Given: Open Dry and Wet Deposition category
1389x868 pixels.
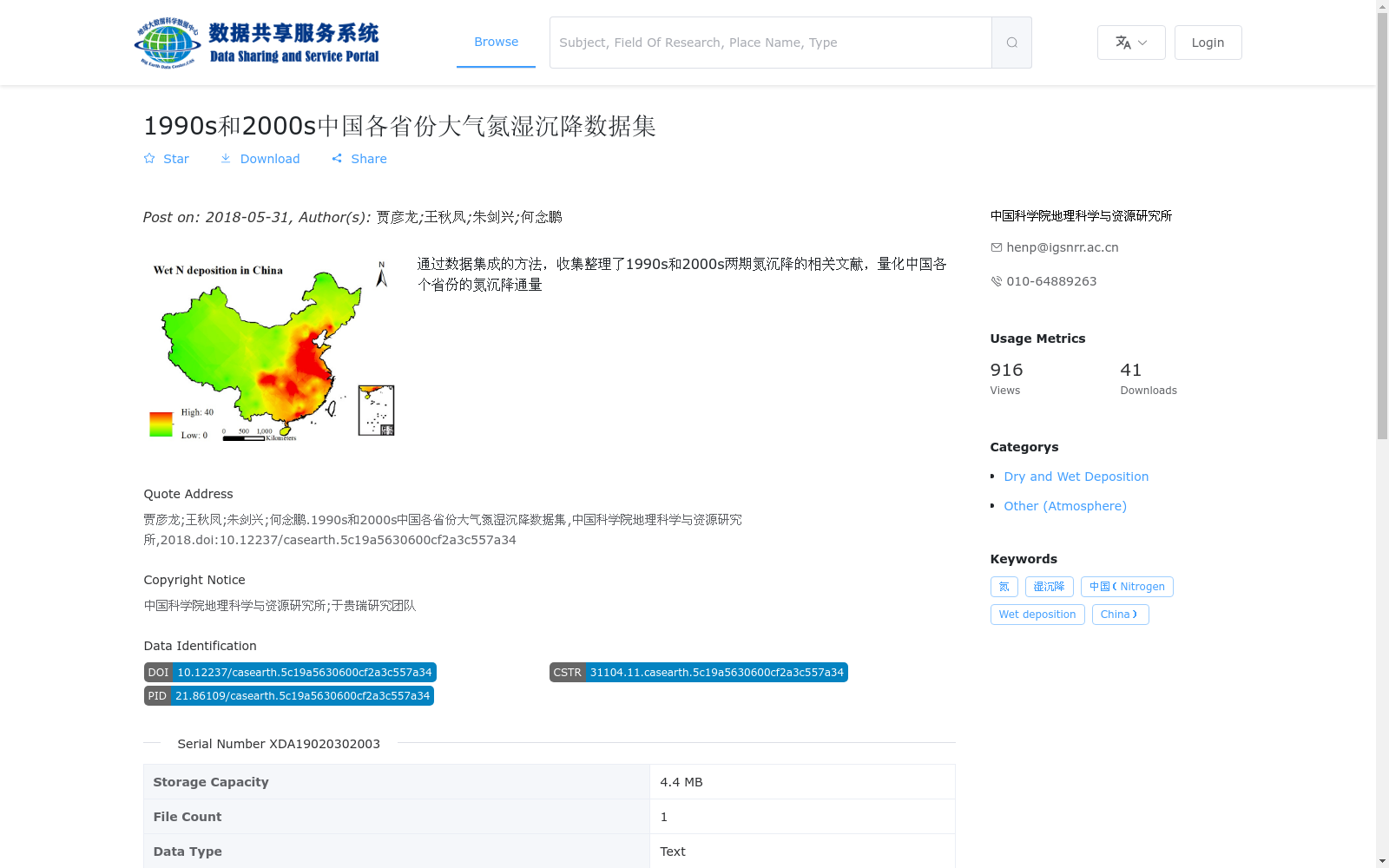Looking at the screenshot, I should point(1076,477).
